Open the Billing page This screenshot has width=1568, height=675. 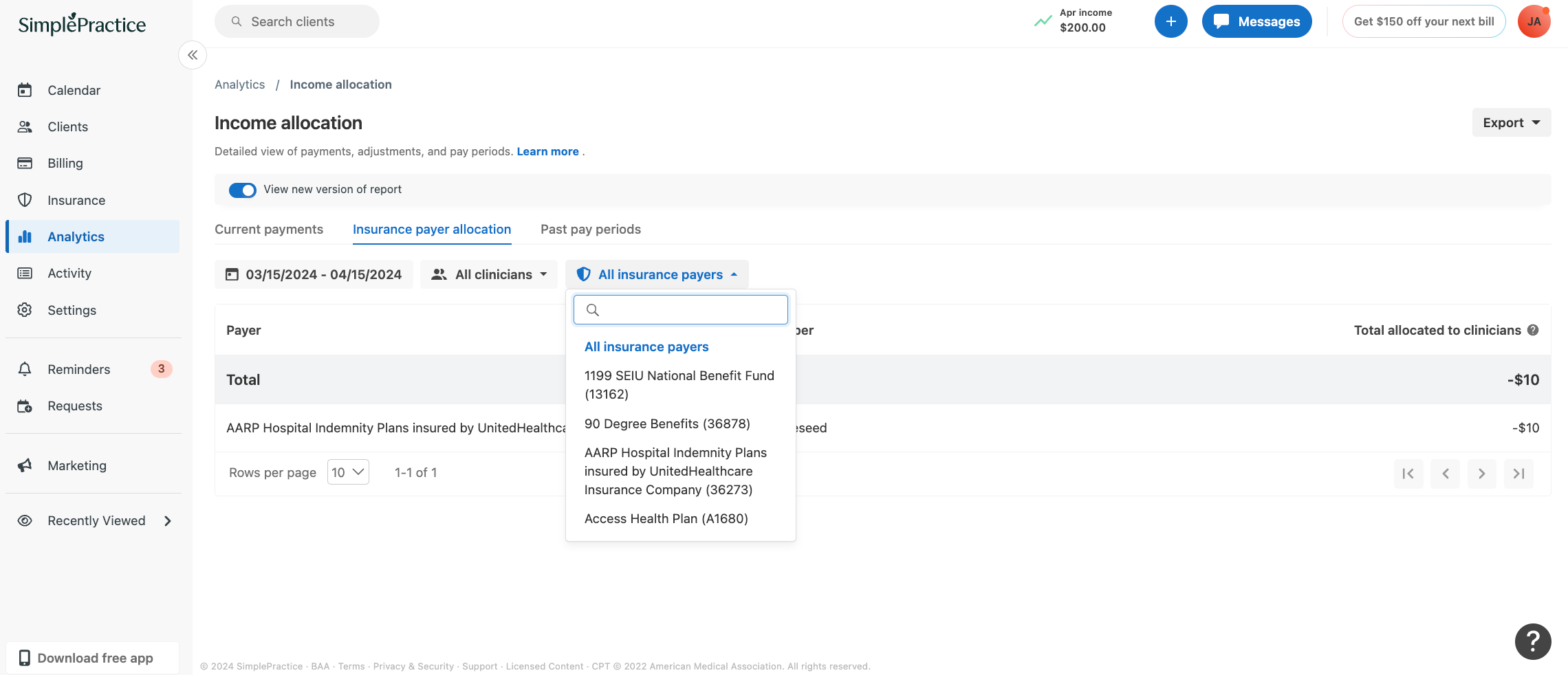65,163
